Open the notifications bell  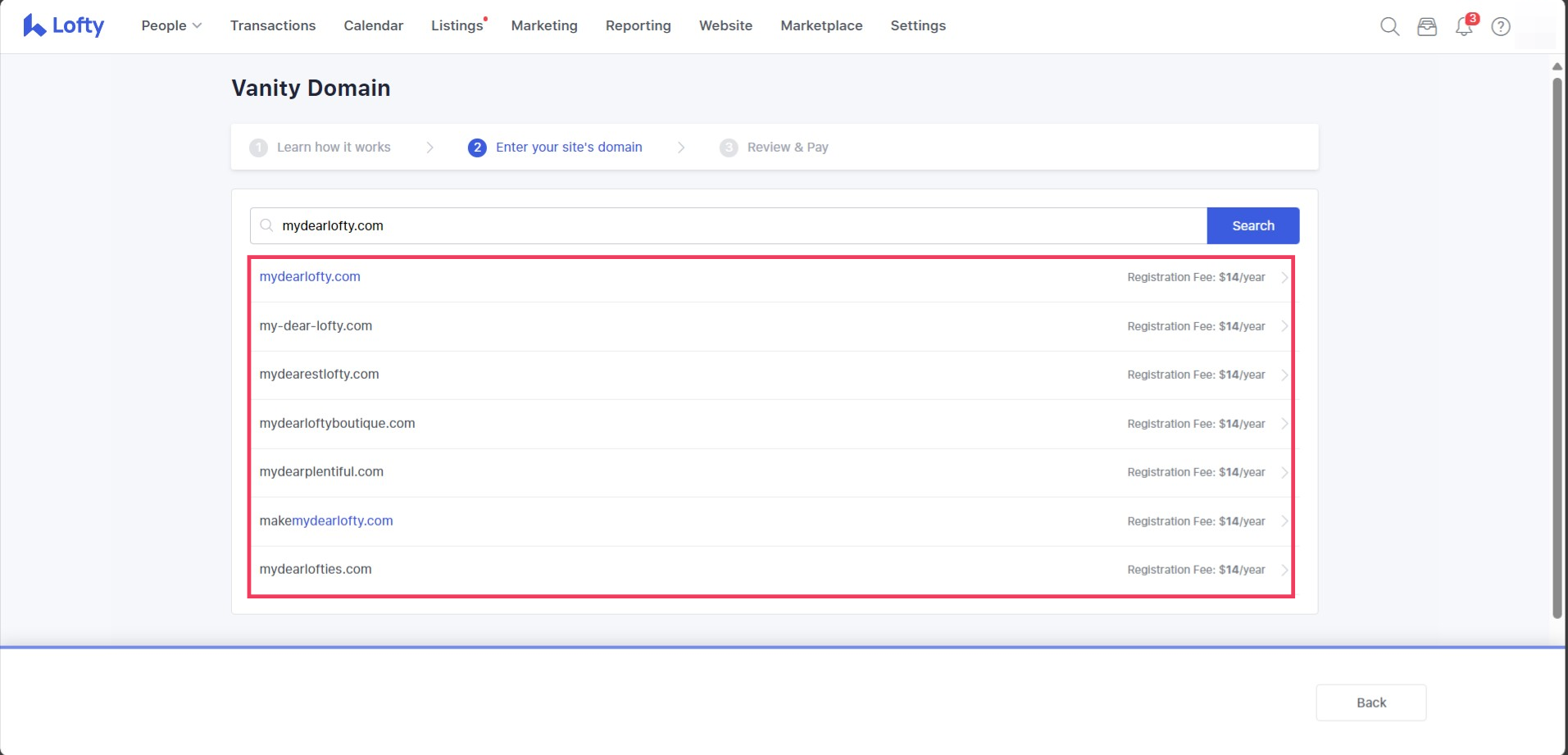tap(1464, 26)
